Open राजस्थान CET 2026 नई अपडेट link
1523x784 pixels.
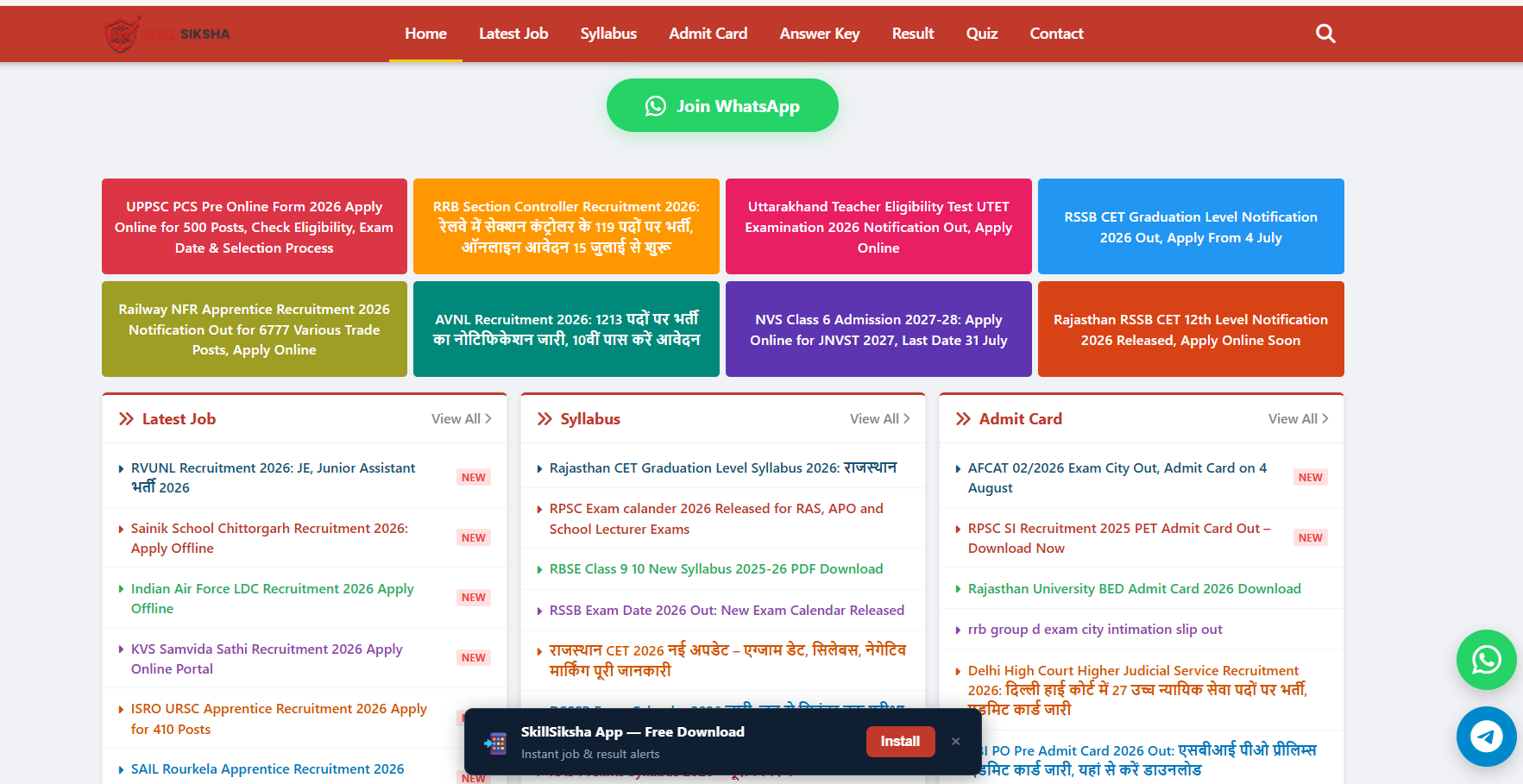(727, 661)
